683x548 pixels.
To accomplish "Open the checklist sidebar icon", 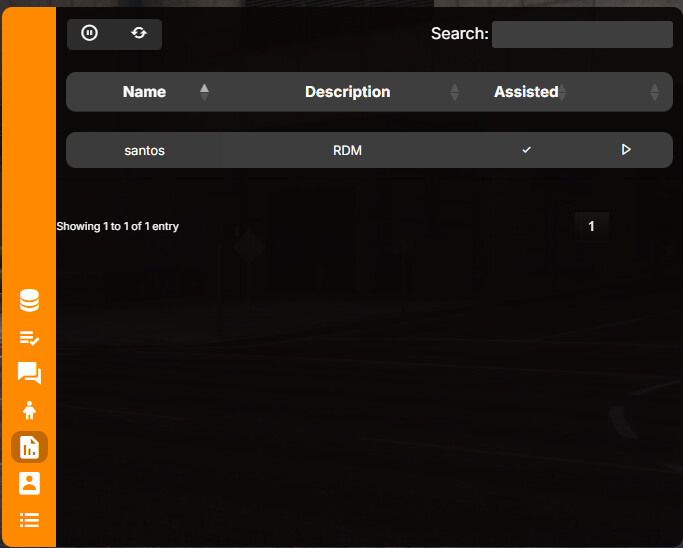I will coord(29,338).
